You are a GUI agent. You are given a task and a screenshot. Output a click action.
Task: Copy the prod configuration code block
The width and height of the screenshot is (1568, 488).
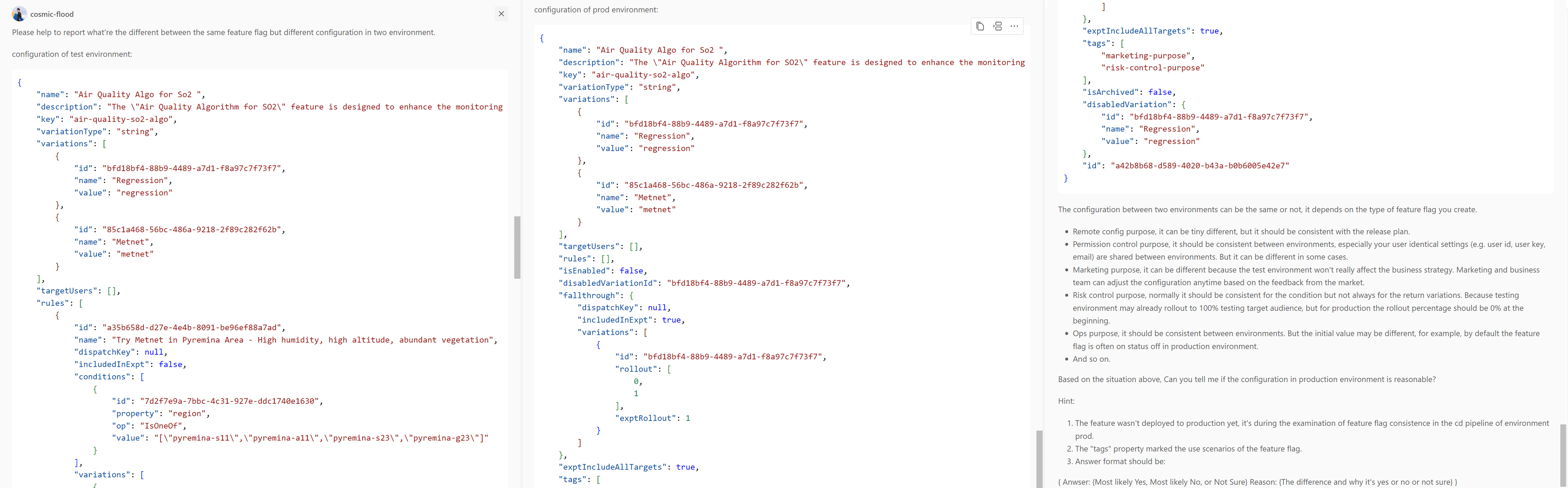(x=980, y=26)
